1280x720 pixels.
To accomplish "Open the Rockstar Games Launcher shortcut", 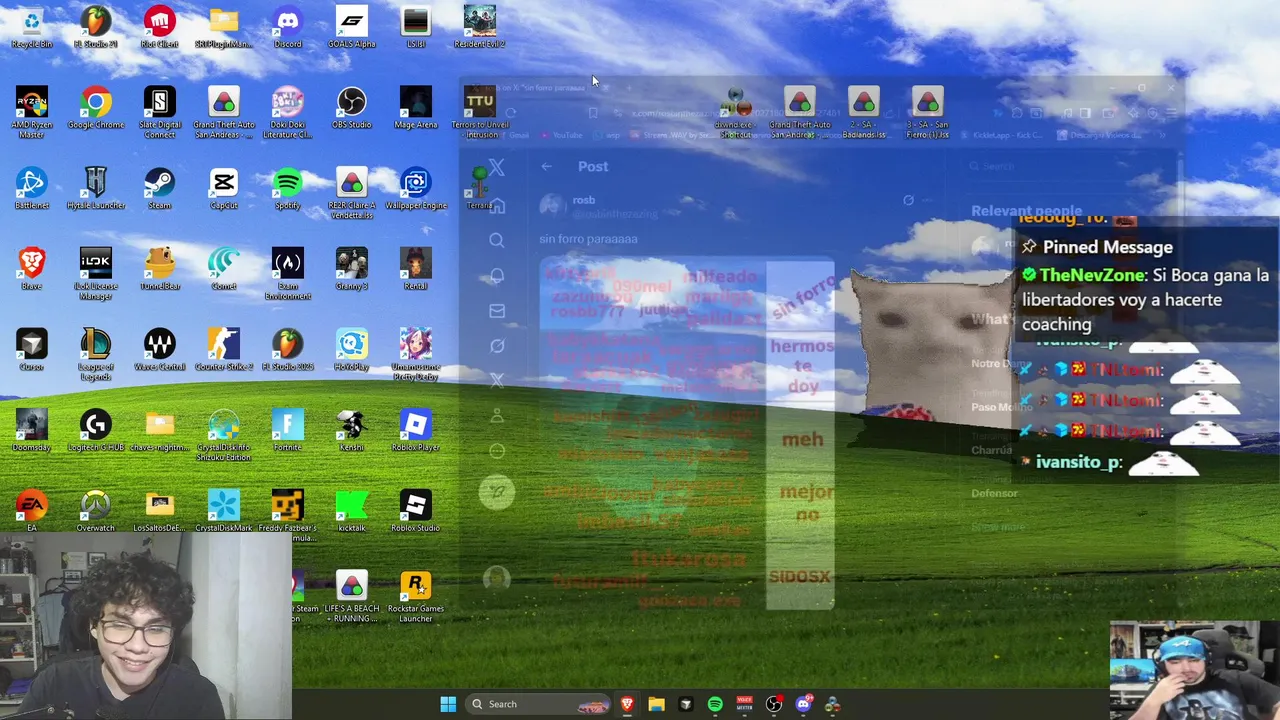I will (x=416, y=598).
